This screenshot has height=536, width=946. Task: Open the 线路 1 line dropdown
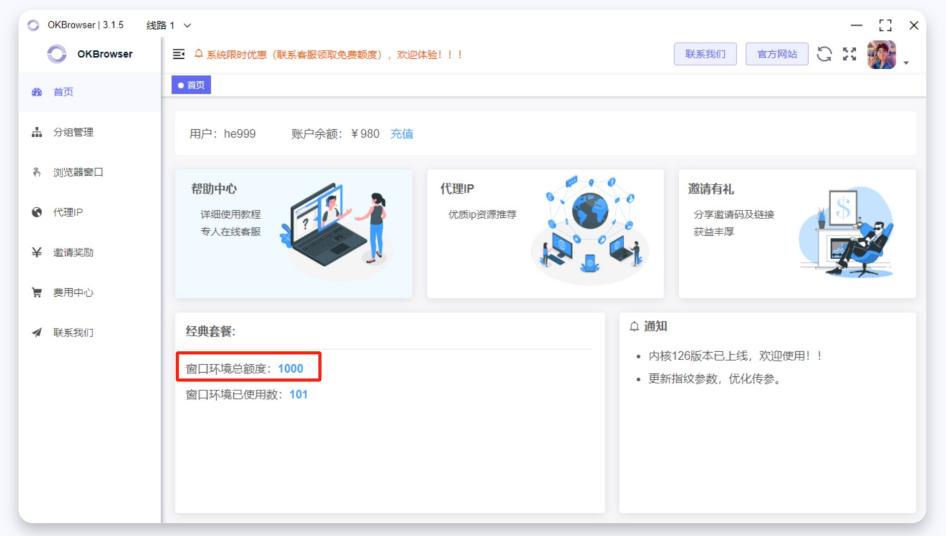coord(168,25)
